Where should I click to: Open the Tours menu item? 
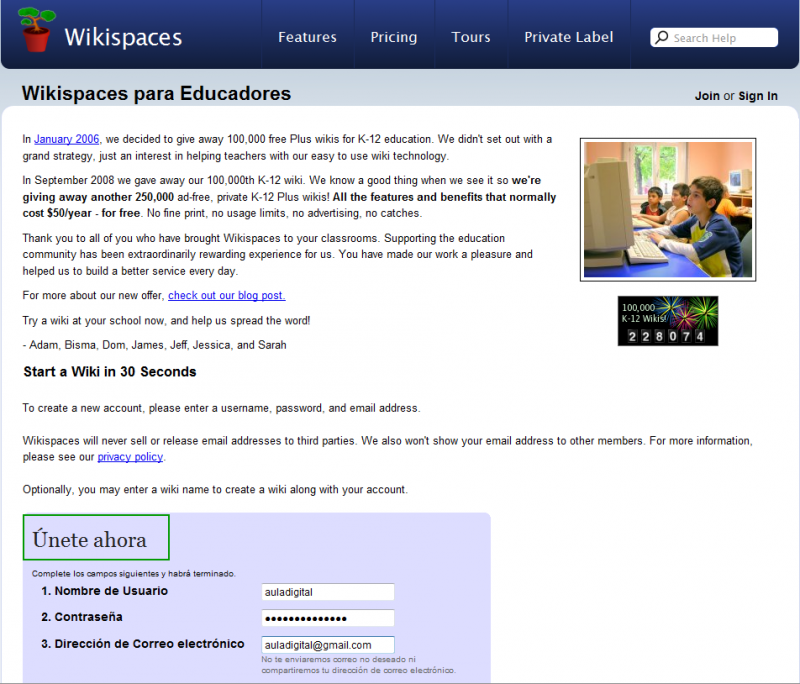(470, 37)
